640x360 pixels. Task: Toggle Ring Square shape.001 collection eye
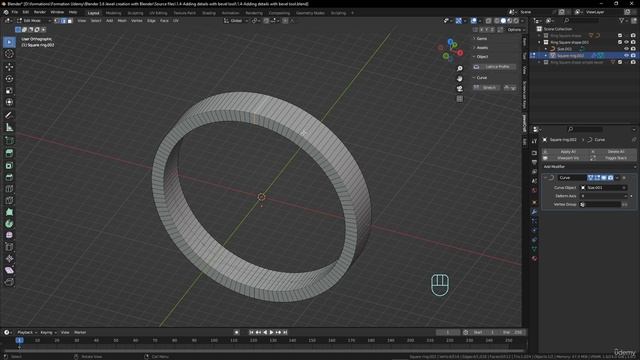tap(626, 42)
